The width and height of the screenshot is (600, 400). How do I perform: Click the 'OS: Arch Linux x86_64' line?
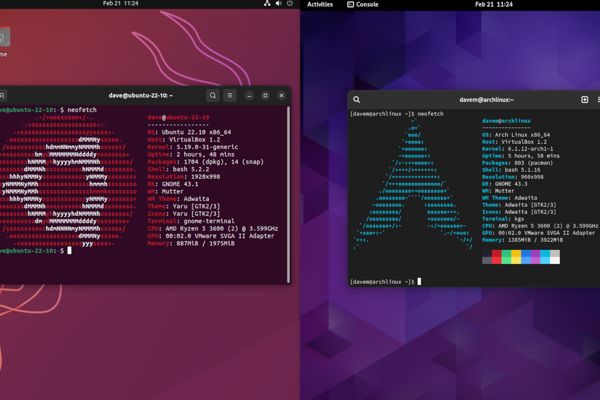pos(516,135)
